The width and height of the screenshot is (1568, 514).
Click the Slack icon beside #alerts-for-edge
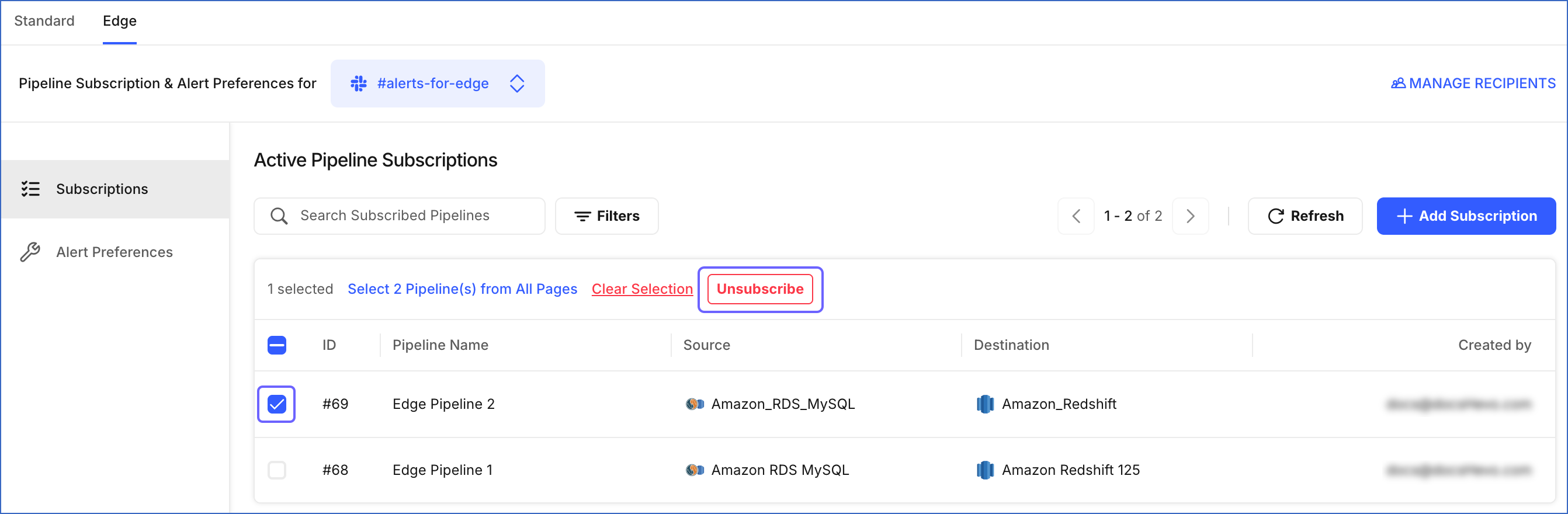359,84
